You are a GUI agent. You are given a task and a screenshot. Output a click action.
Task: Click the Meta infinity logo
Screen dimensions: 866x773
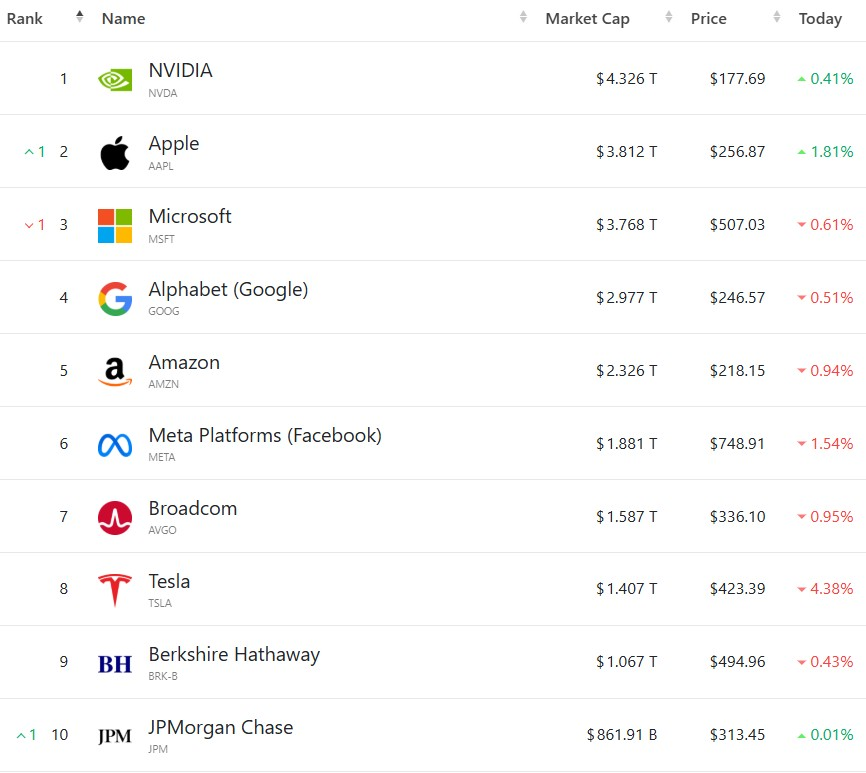115,445
